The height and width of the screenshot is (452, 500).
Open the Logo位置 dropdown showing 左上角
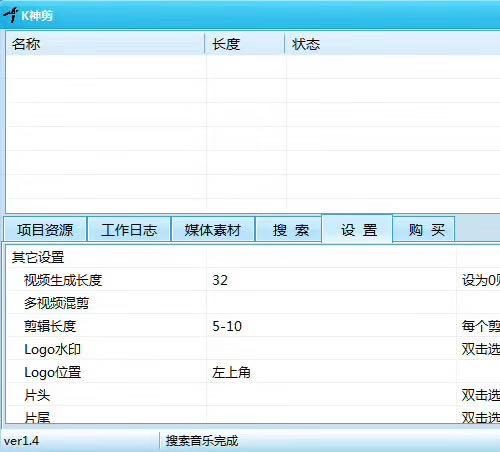[x=331, y=372]
